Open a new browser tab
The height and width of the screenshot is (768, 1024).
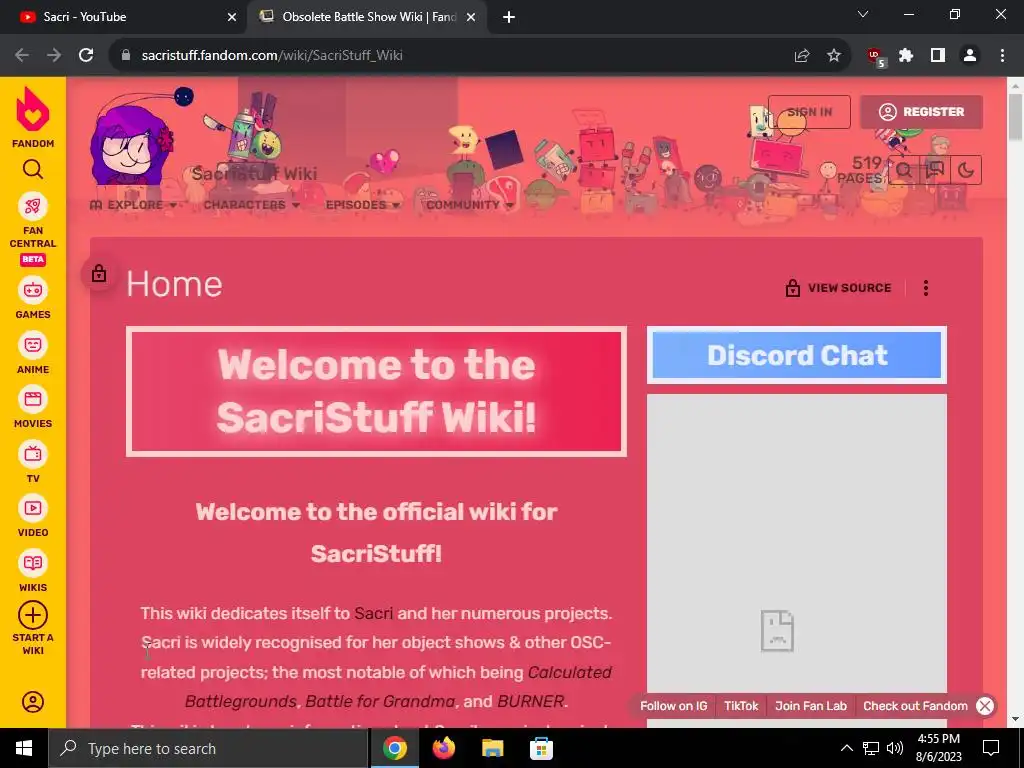point(509,18)
